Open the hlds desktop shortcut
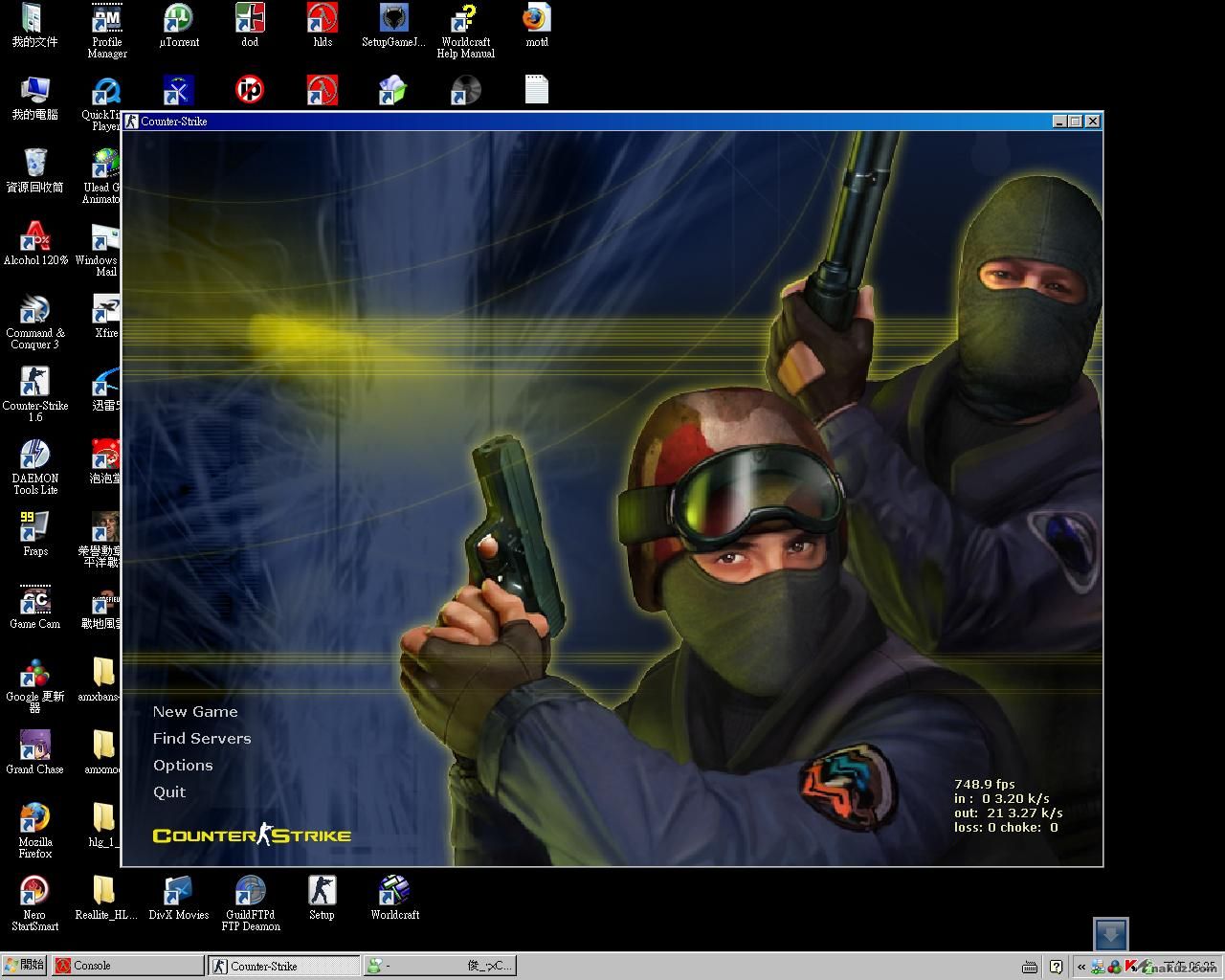Viewport: 1225px width, 980px height. pos(323,19)
